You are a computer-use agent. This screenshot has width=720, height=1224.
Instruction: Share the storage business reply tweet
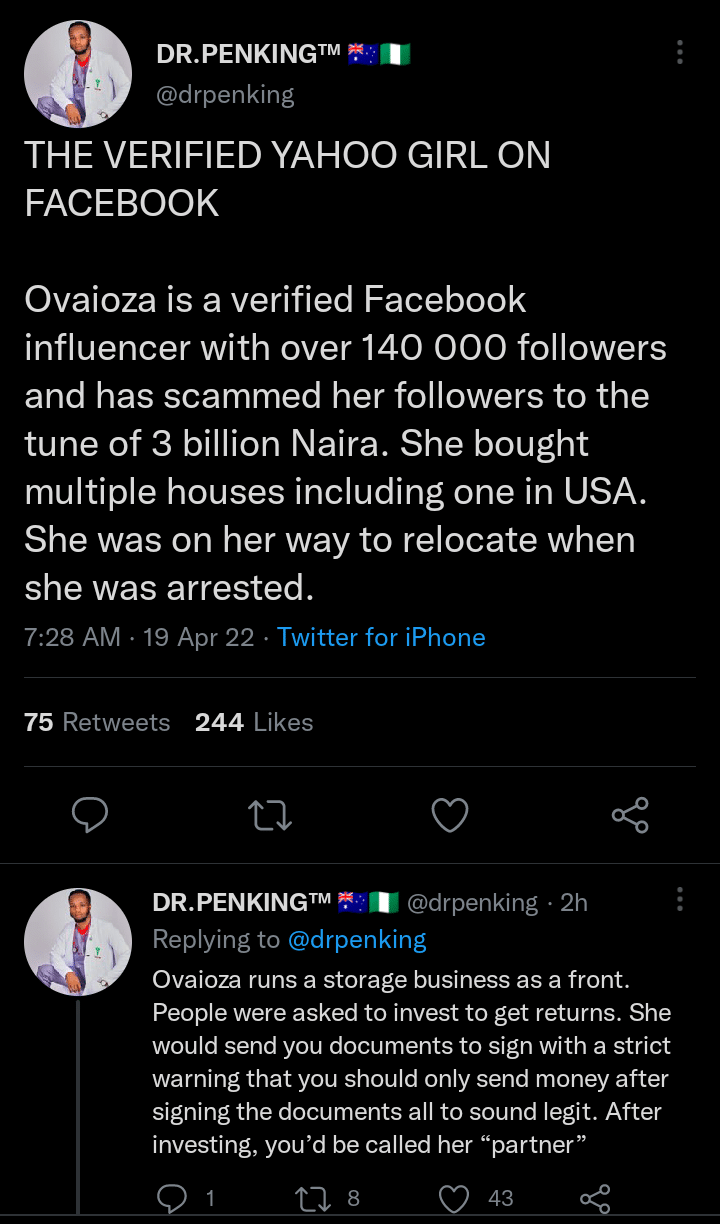[595, 1197]
